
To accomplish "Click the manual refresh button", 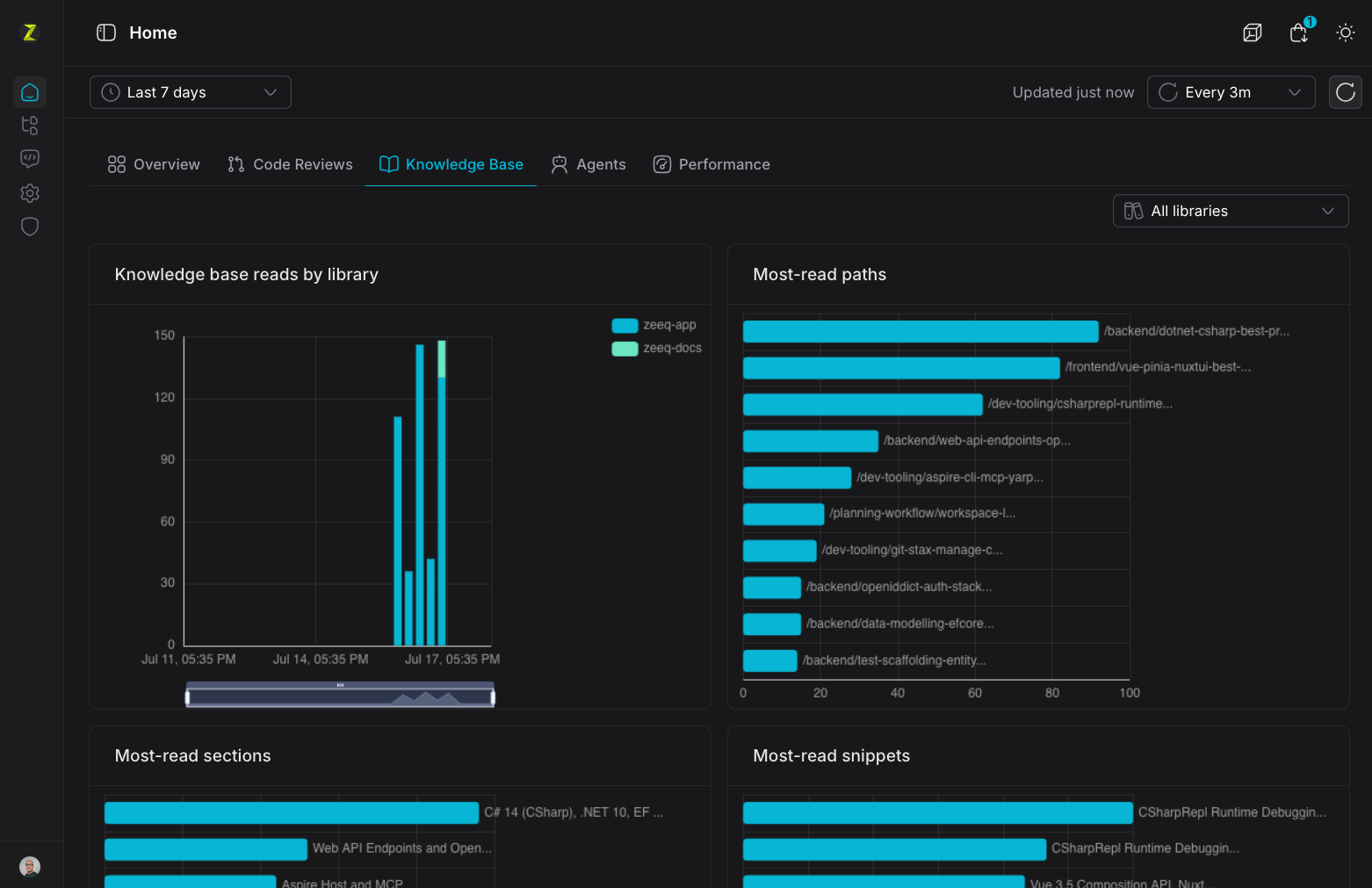I will coord(1346,92).
